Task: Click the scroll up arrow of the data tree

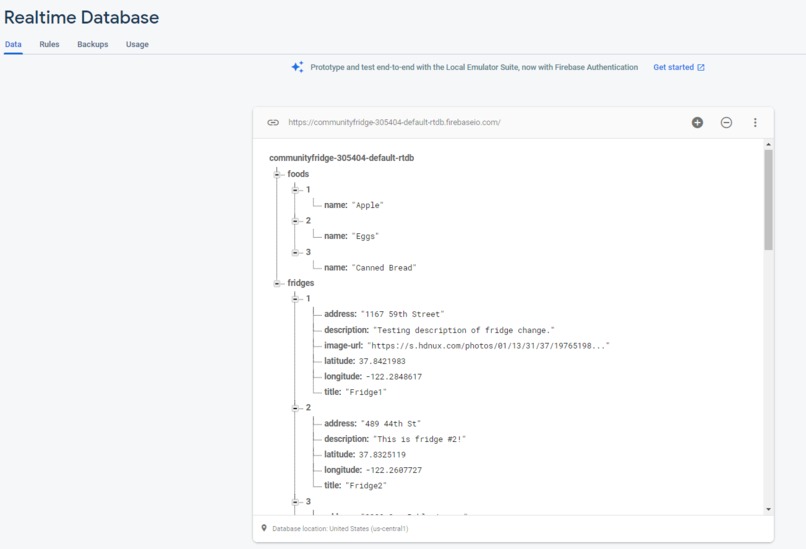Action: (768, 144)
